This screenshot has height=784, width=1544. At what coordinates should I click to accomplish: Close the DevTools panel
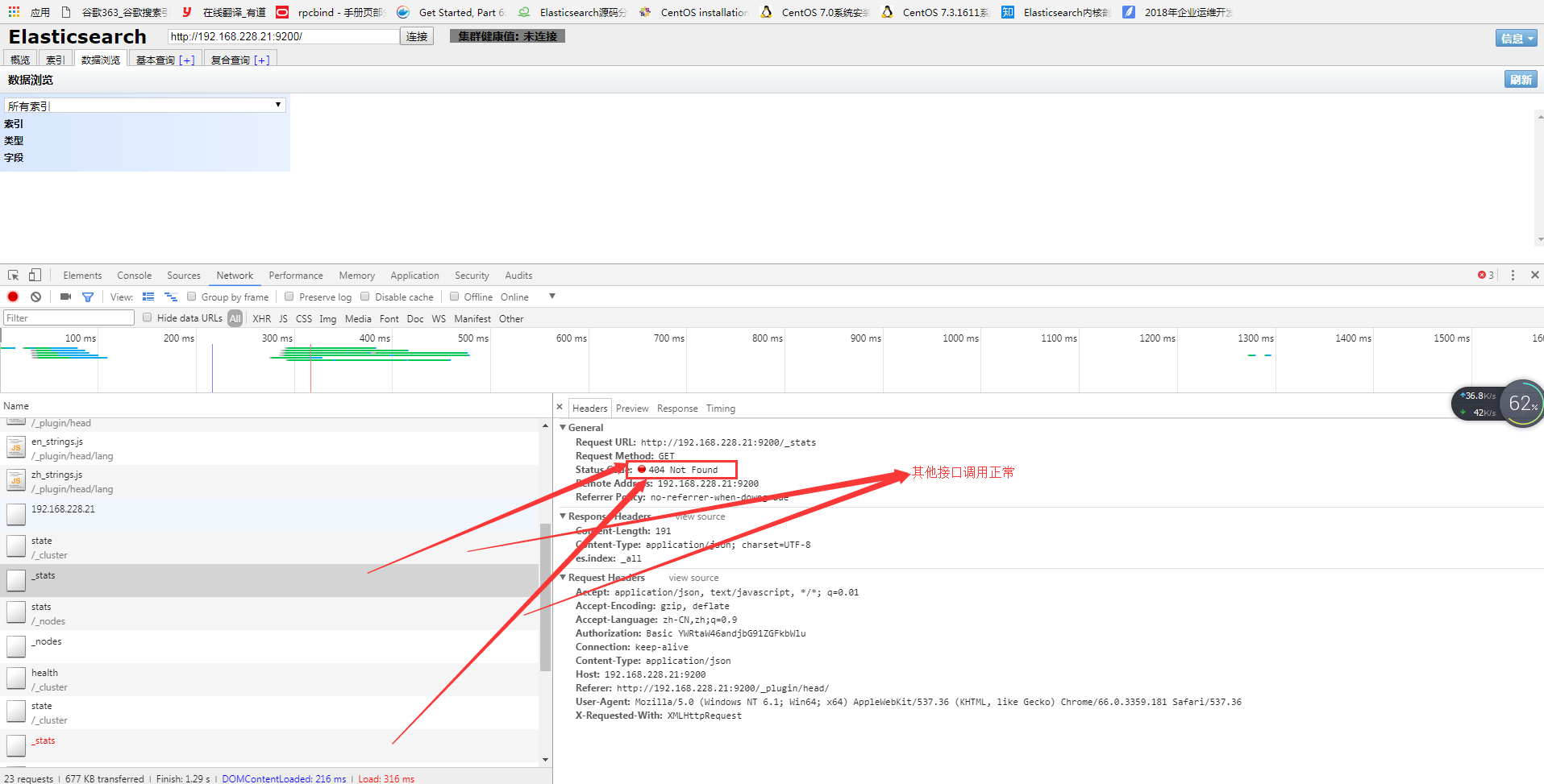pyautogui.click(x=1534, y=275)
